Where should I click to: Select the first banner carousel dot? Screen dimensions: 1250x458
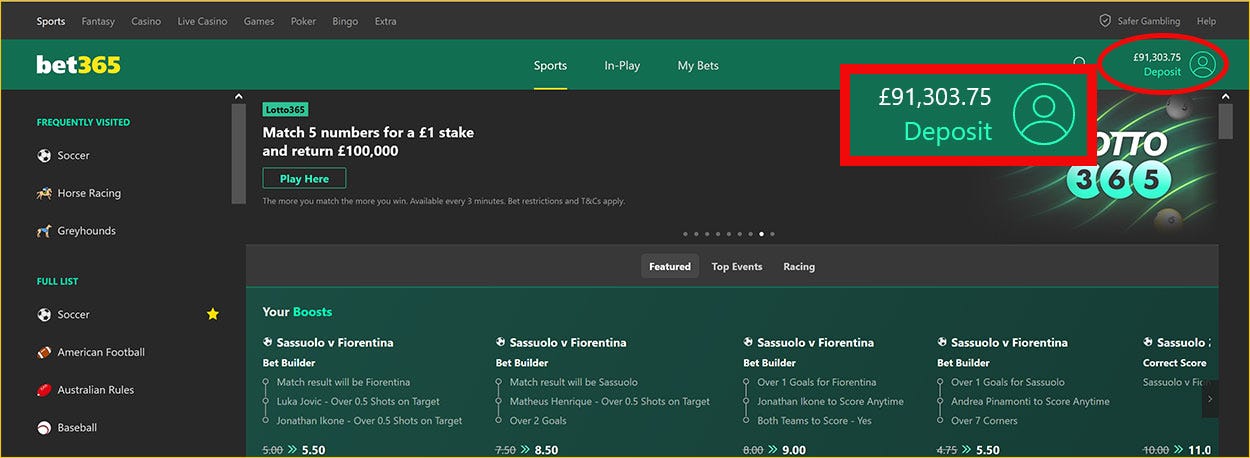[x=685, y=234]
